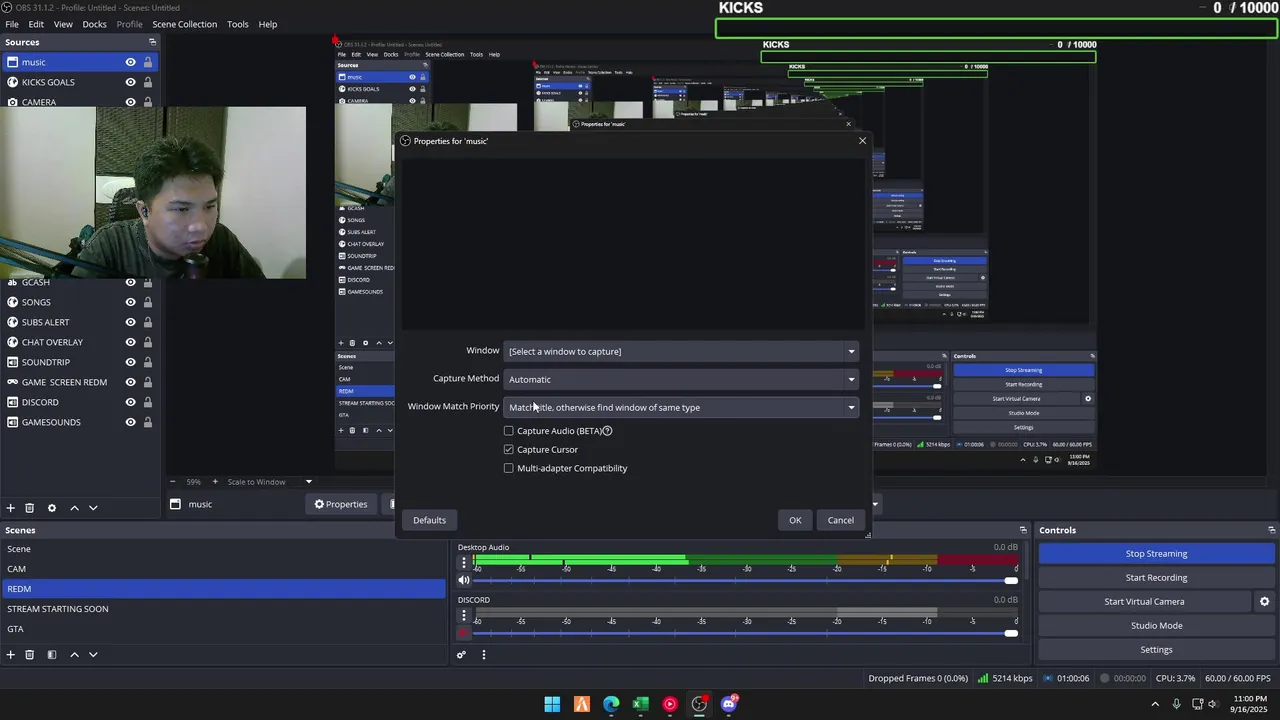The height and width of the screenshot is (720, 1280).
Task: Cancel the music properties dialog
Action: (841, 520)
